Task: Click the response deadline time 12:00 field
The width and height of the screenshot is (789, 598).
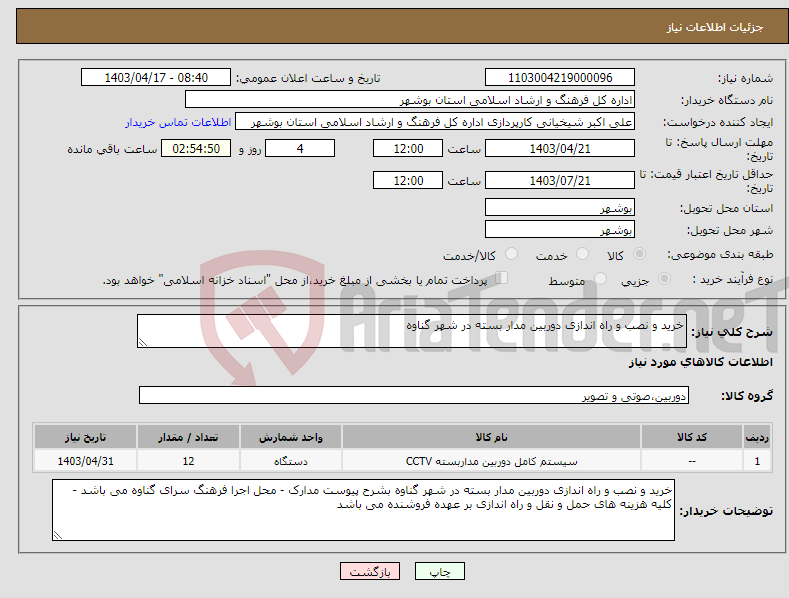Action: [x=408, y=148]
